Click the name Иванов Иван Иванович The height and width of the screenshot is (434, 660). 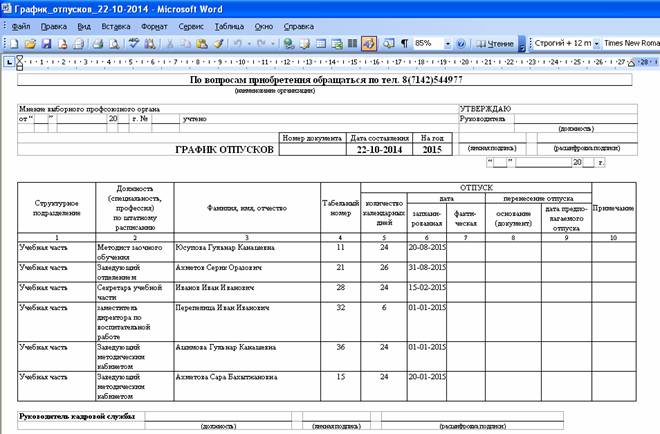tap(215, 288)
